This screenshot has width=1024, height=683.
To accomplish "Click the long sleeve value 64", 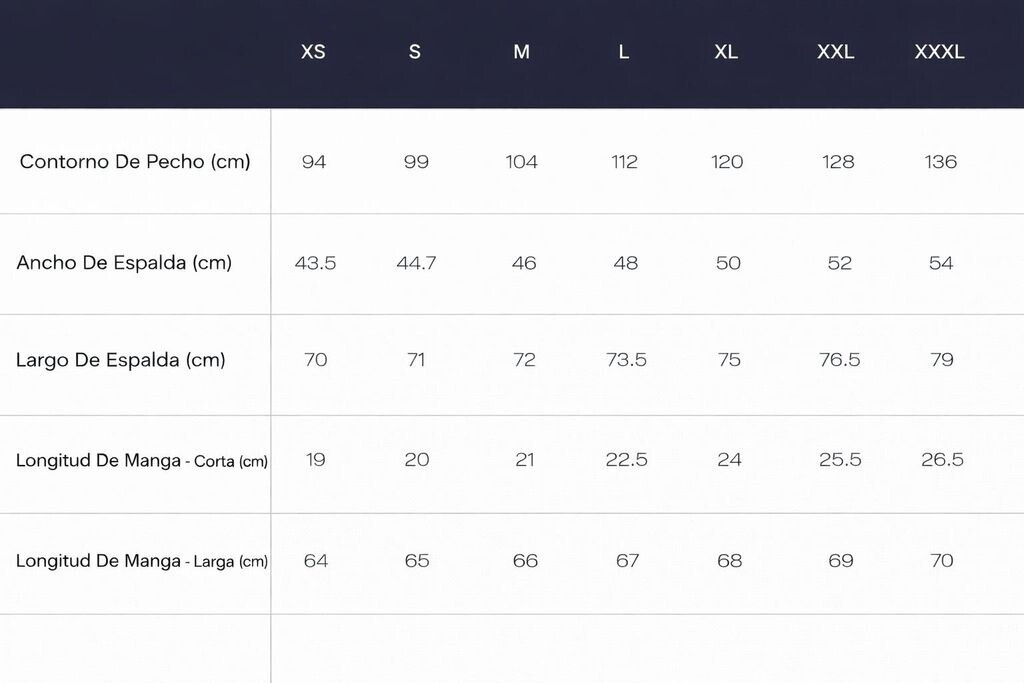I will click(x=316, y=561).
